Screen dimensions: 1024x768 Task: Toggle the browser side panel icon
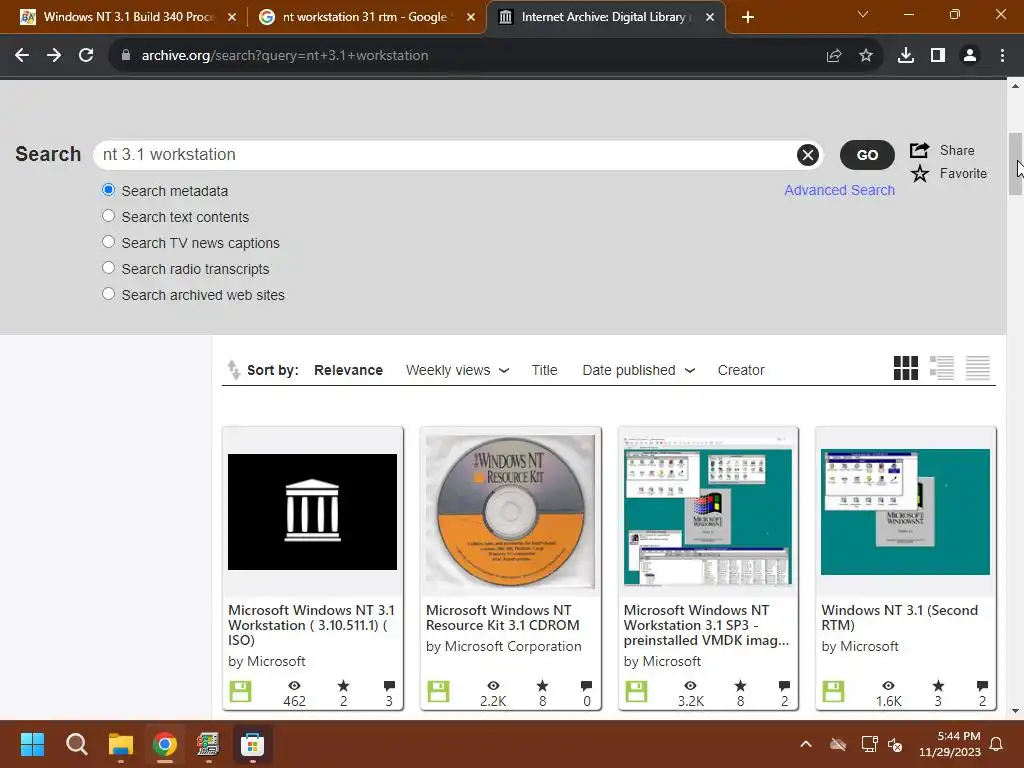tap(938, 56)
